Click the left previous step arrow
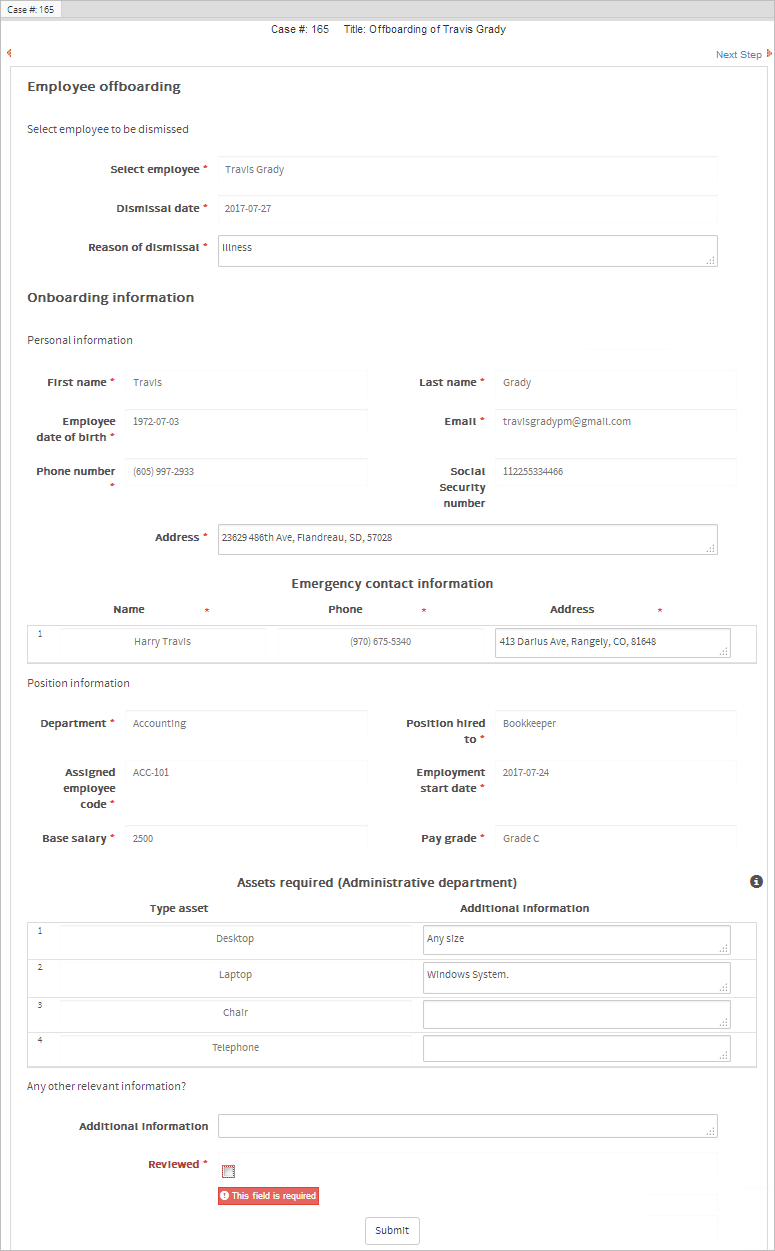This screenshot has height=1251, width=775. point(9,54)
